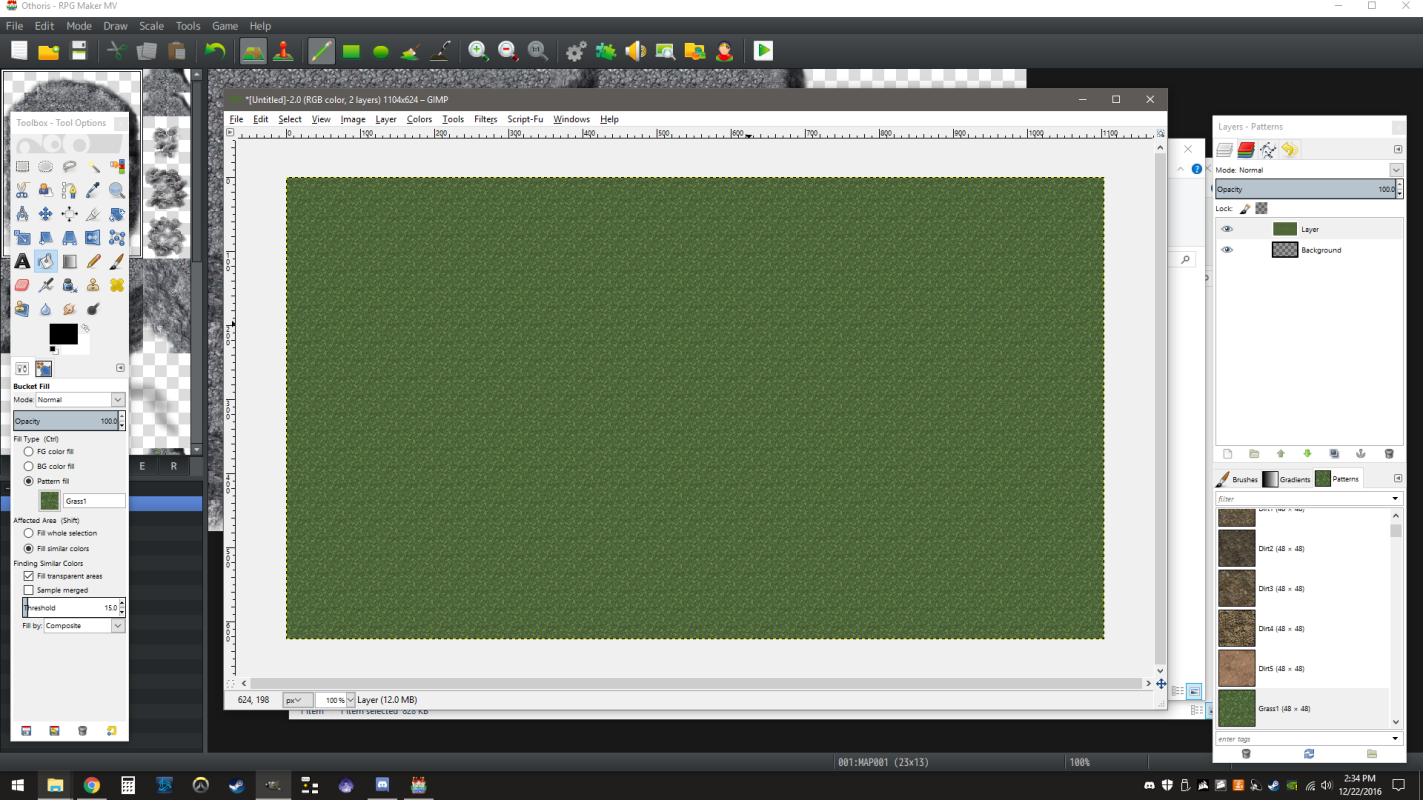Expand the patterns filter dropdown

click(x=1396, y=498)
